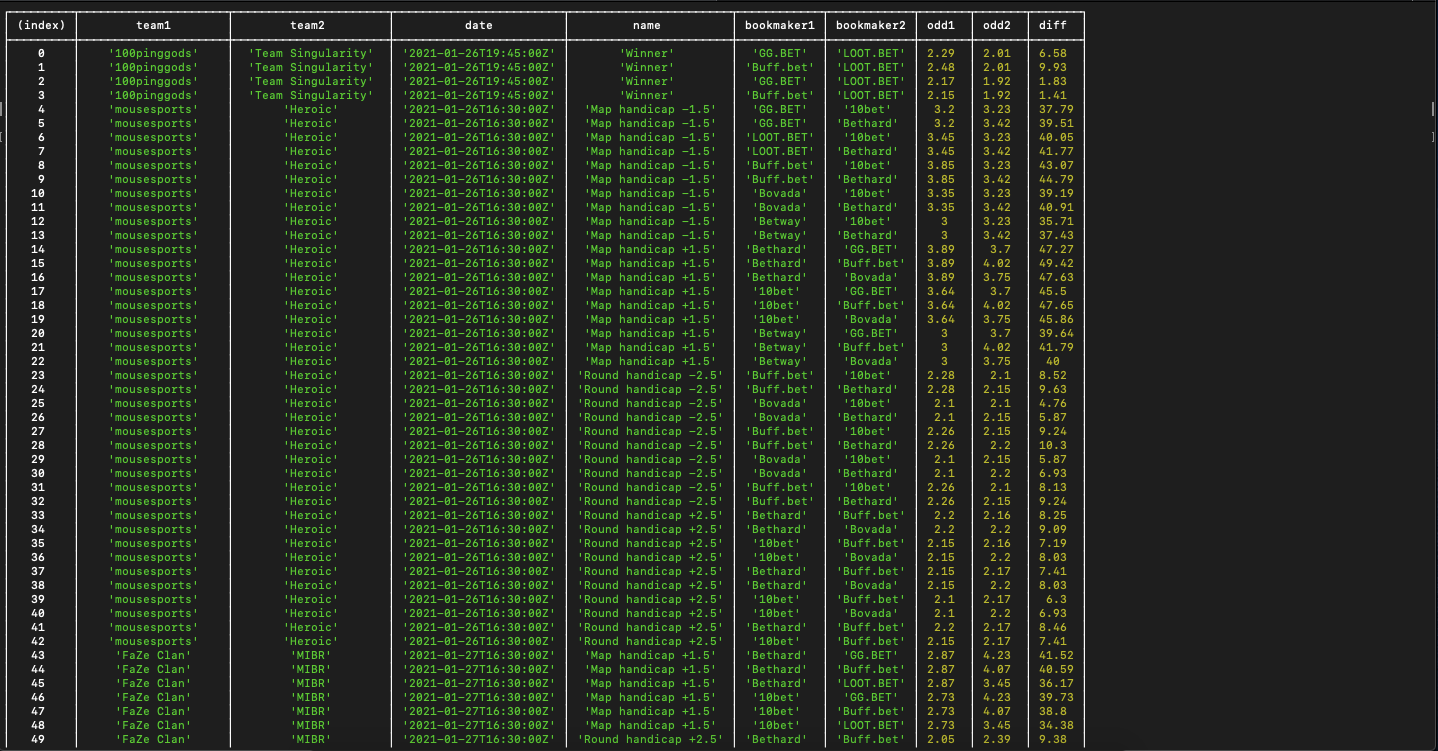Select index cell 33
Image resolution: width=1438 pixels, height=751 pixels.
click(38, 515)
